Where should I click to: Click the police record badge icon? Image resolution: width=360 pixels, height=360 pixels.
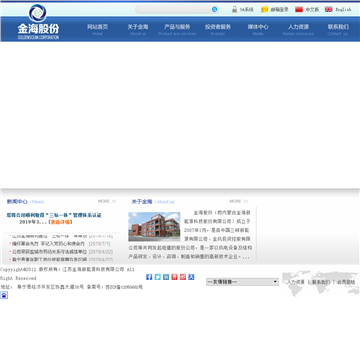pos(4,295)
